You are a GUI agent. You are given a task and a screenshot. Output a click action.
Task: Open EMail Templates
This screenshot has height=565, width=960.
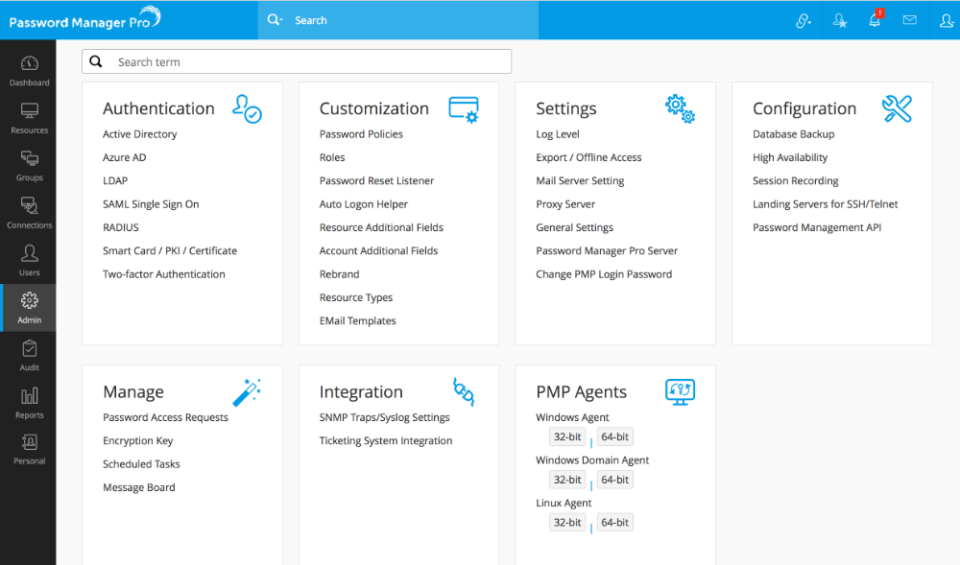tap(358, 321)
